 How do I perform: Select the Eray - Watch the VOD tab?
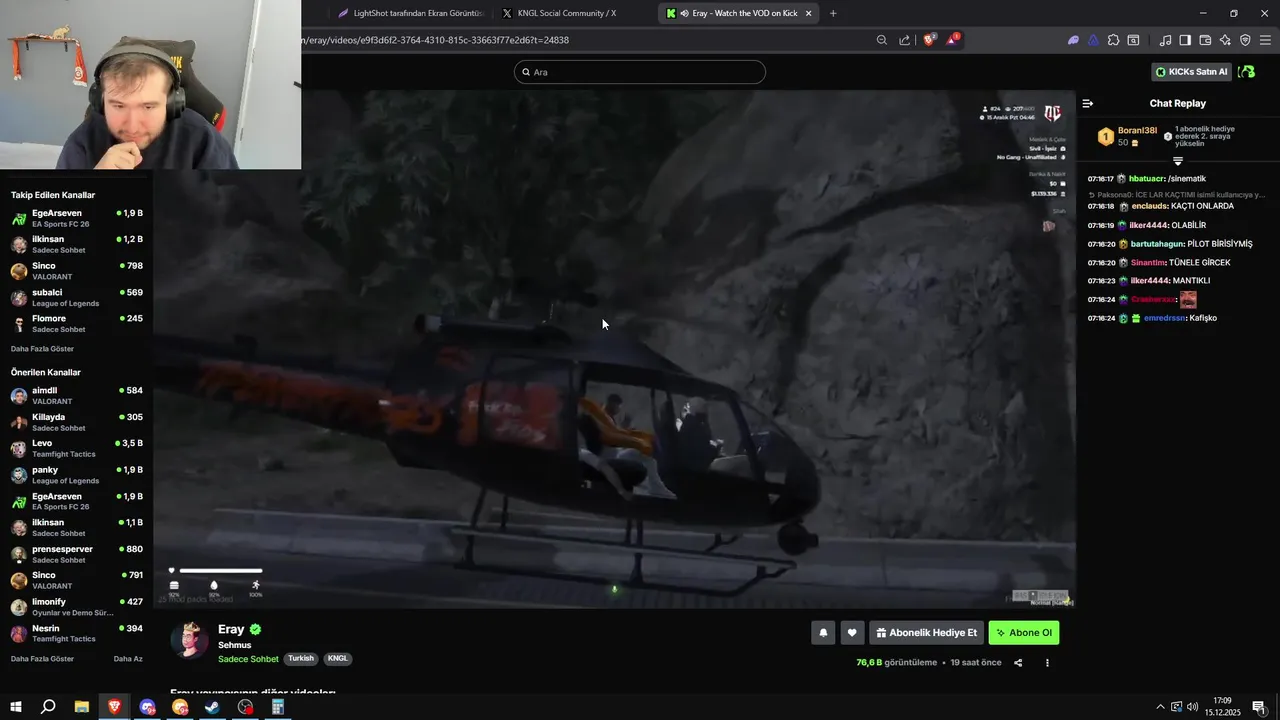coord(738,13)
